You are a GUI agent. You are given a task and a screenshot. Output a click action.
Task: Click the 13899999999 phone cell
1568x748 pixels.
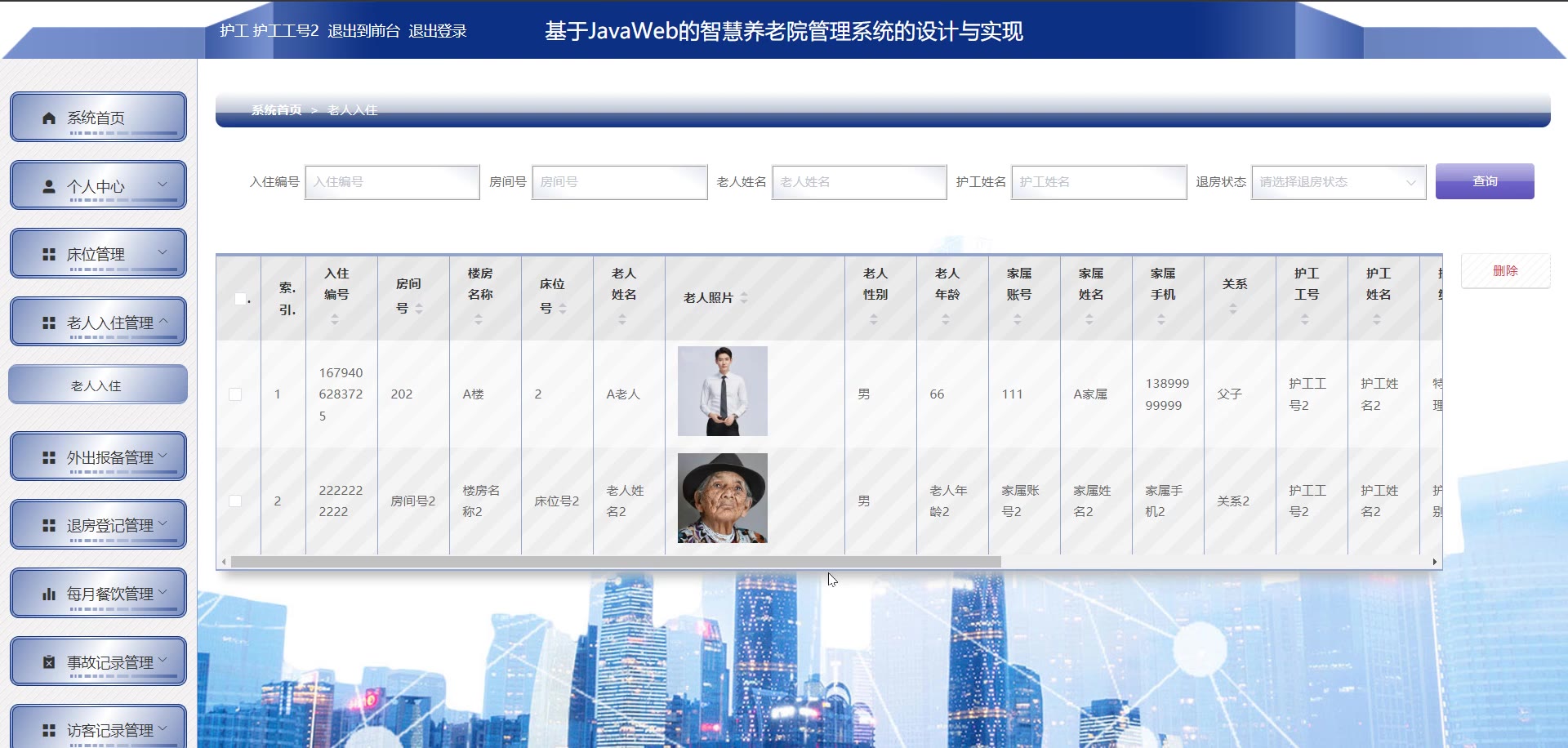pyautogui.click(x=1167, y=394)
